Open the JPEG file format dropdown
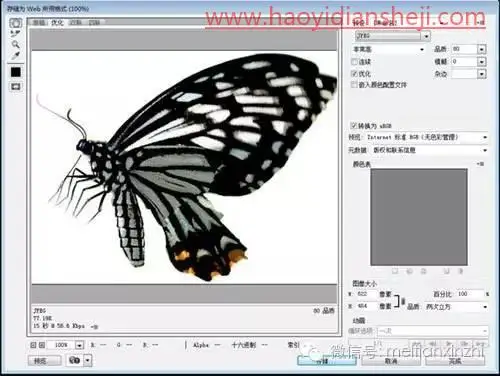 [393, 36]
